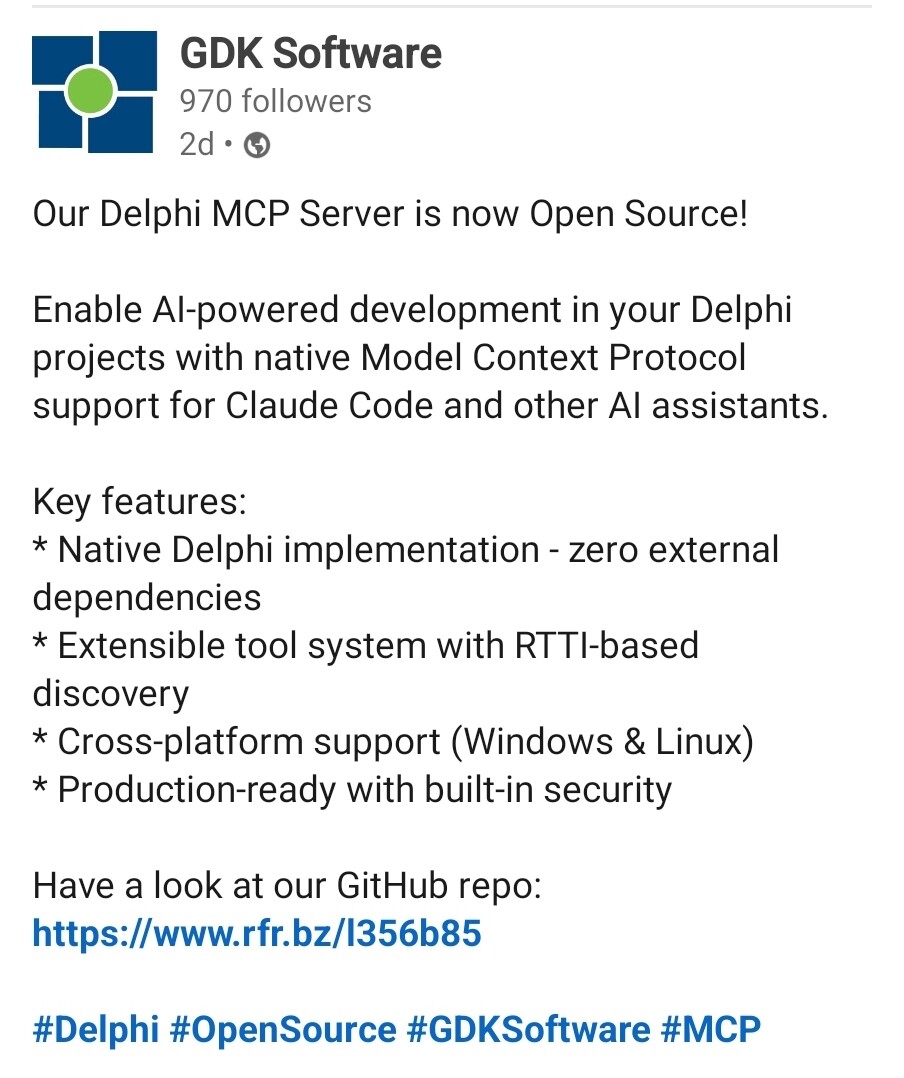Click the Have a look at GitHub text

287,885
